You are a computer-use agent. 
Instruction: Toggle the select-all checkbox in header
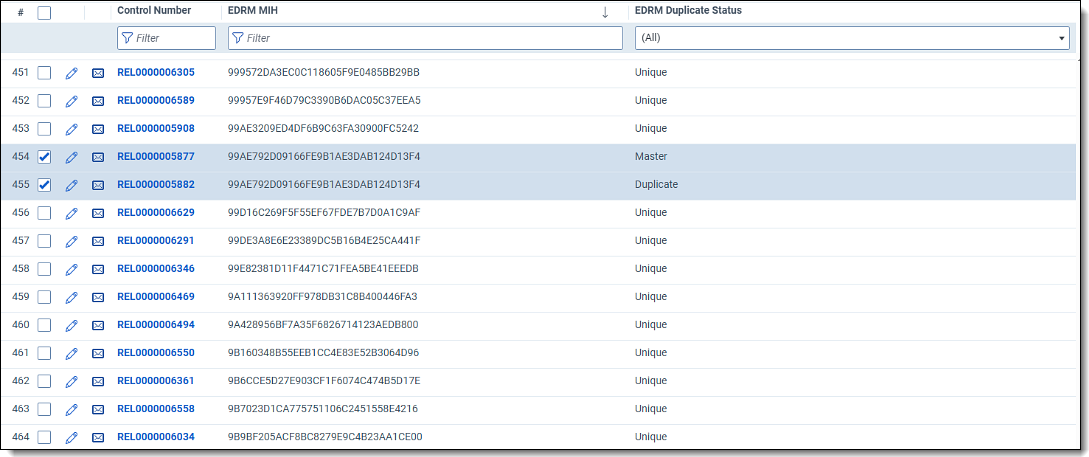44,13
